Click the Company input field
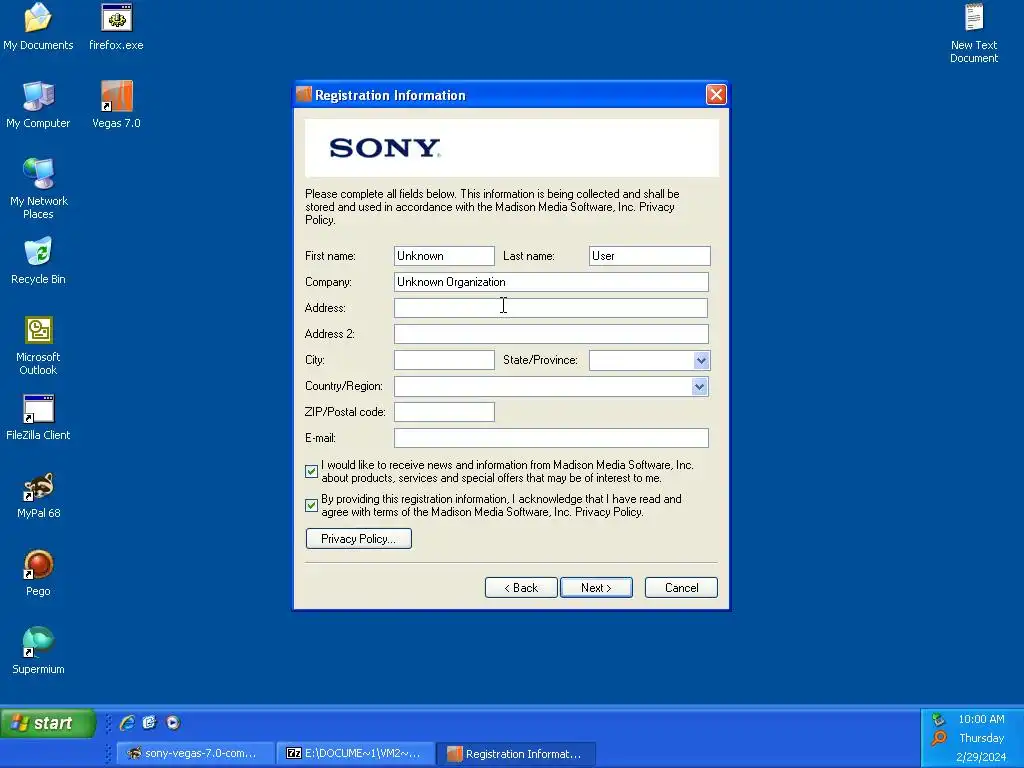This screenshot has width=1024, height=768. [551, 282]
